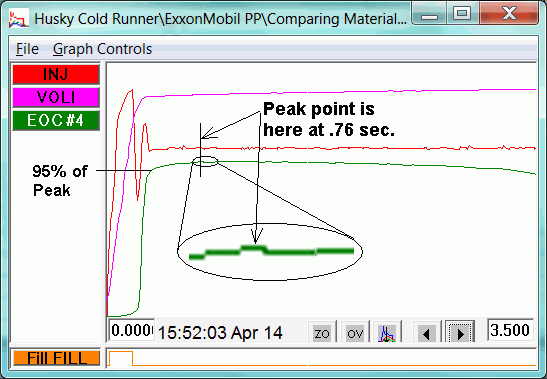The image size is (547, 379).
Task: Click the 0.000 start time field
Action: (x=132, y=329)
